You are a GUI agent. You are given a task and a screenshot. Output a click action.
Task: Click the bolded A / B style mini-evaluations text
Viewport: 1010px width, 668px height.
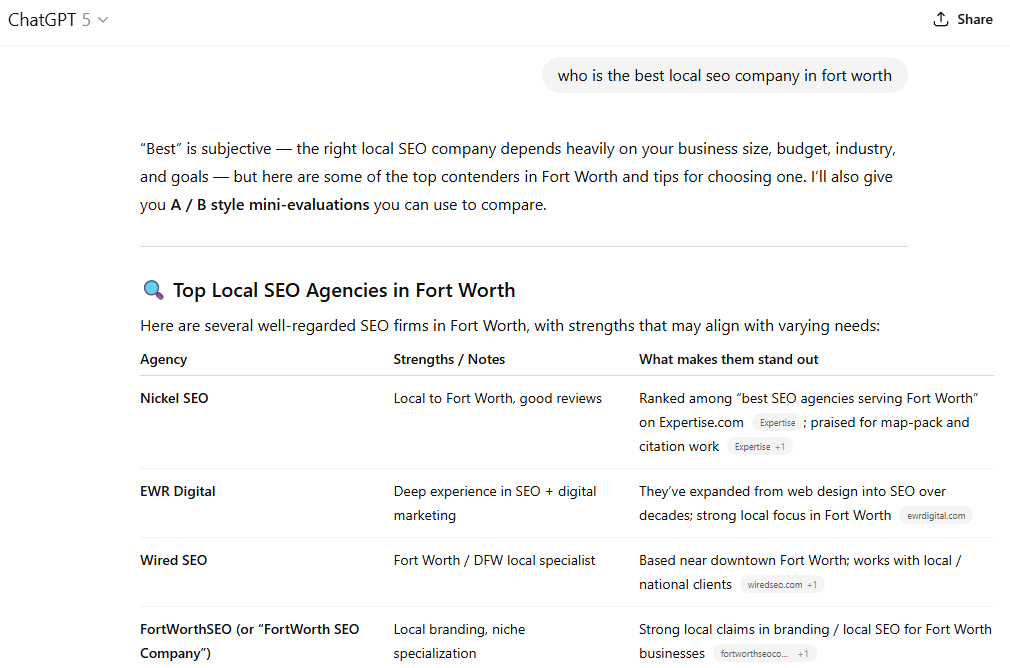270,204
